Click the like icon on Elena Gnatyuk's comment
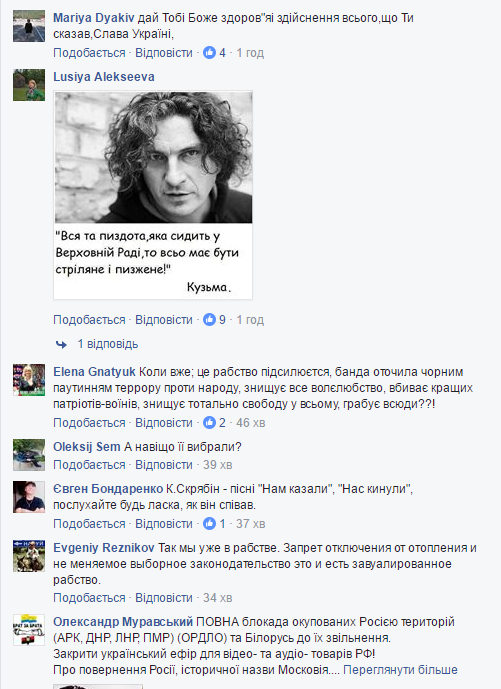 point(209,423)
